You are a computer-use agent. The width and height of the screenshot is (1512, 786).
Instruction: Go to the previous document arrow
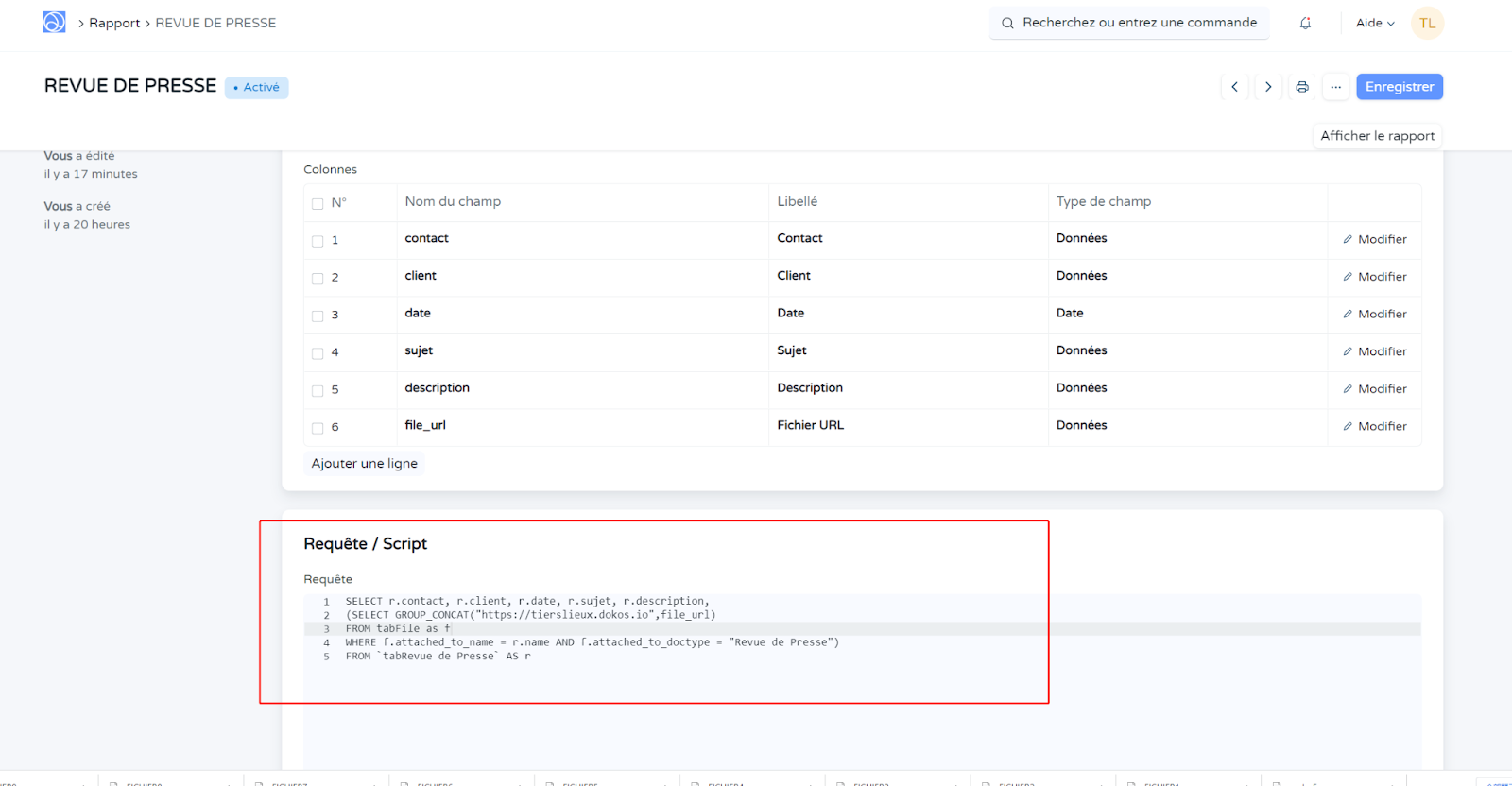point(1234,87)
